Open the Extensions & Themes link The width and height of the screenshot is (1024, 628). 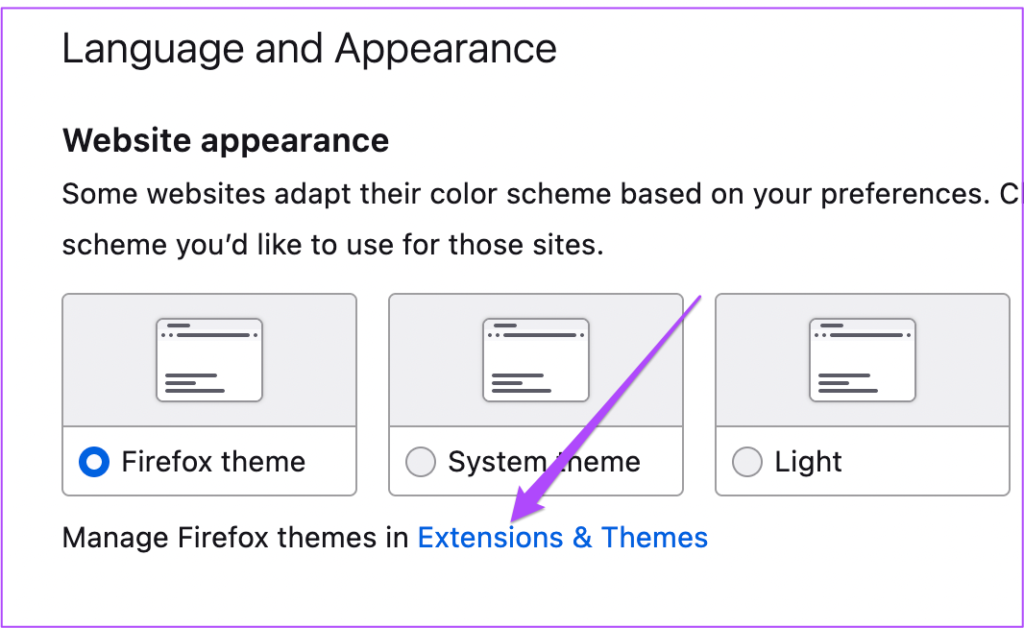point(562,538)
